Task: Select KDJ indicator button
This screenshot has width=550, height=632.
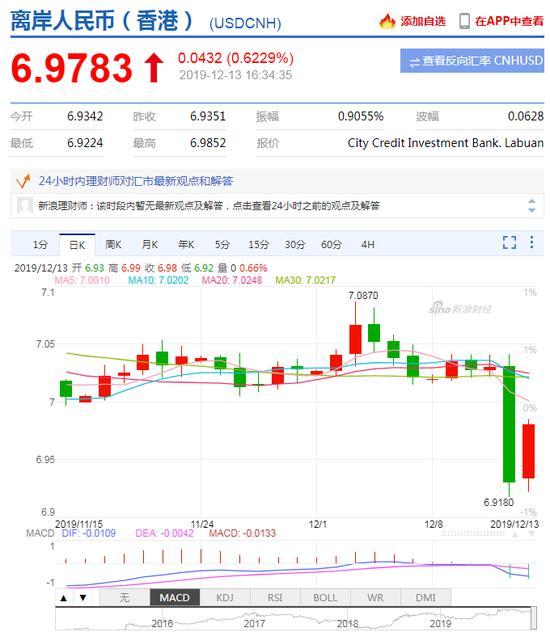Action: (x=225, y=598)
